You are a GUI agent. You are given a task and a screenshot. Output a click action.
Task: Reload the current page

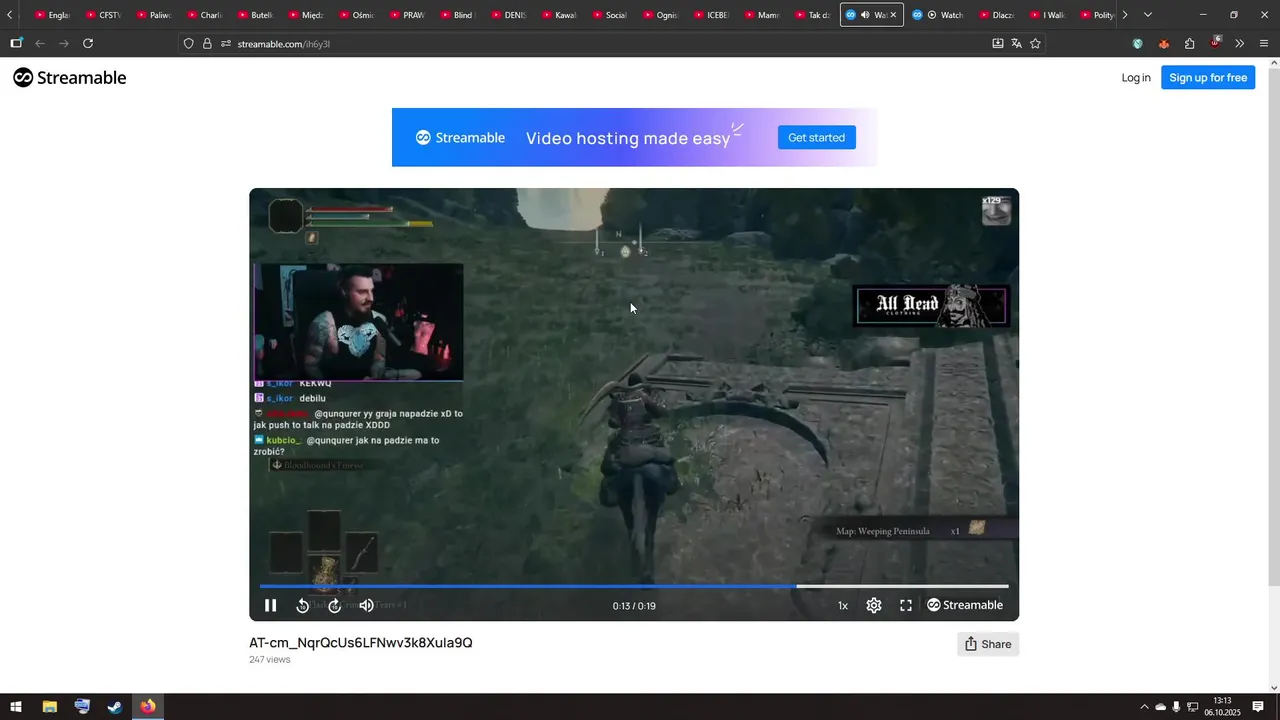click(88, 43)
